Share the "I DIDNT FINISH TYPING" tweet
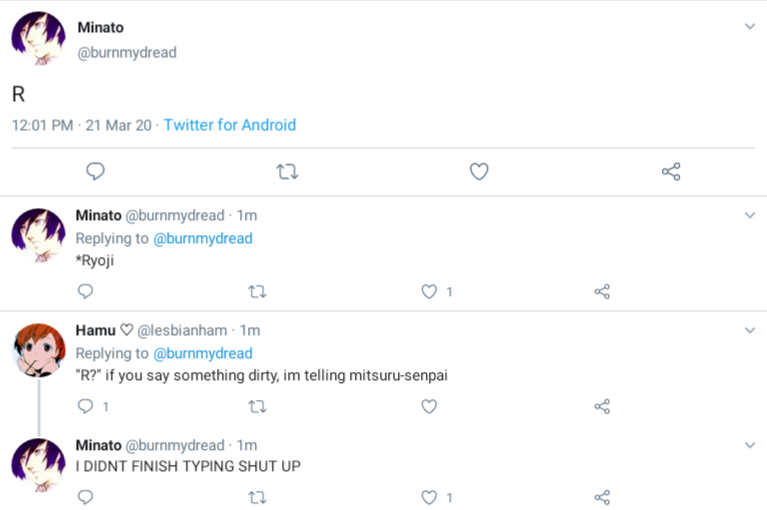Viewport: 767px width, 510px height. (602, 497)
